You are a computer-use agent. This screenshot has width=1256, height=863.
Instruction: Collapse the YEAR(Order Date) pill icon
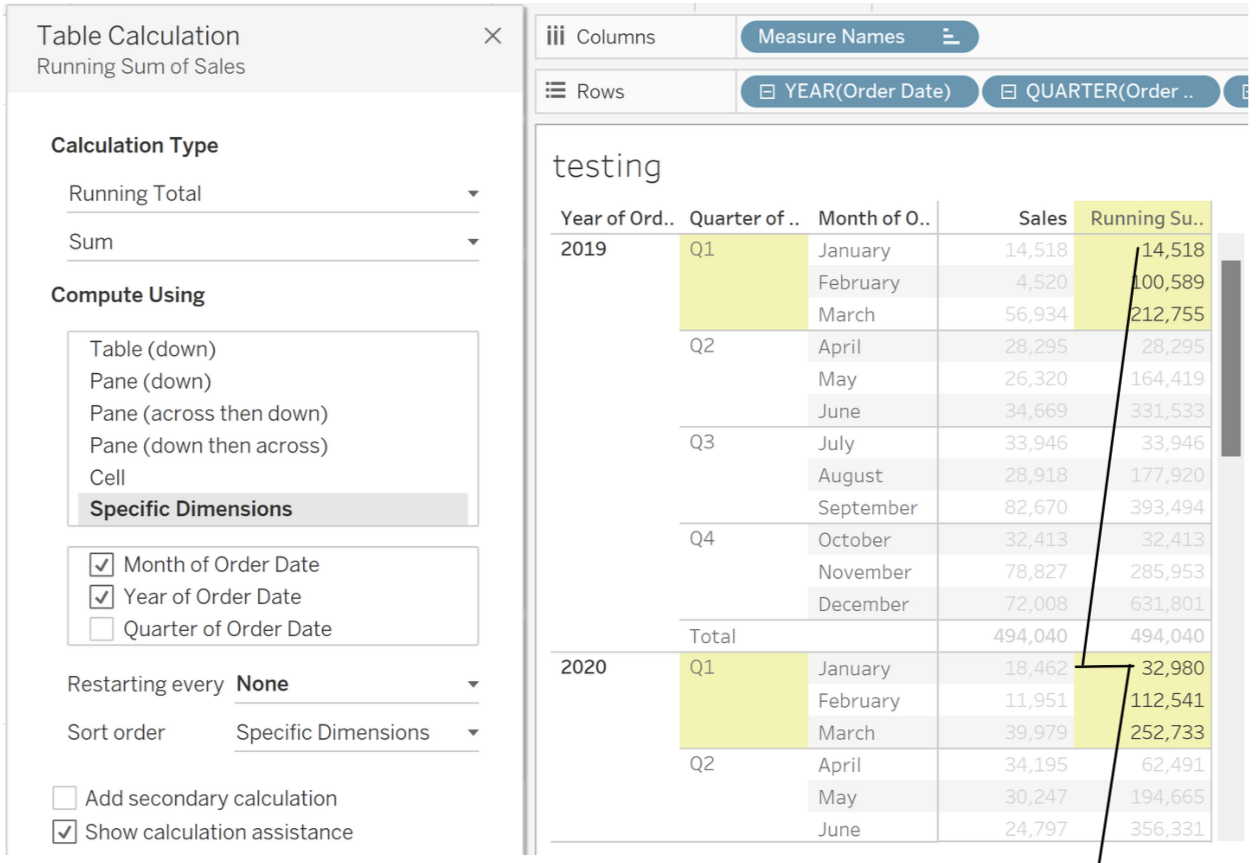click(767, 92)
